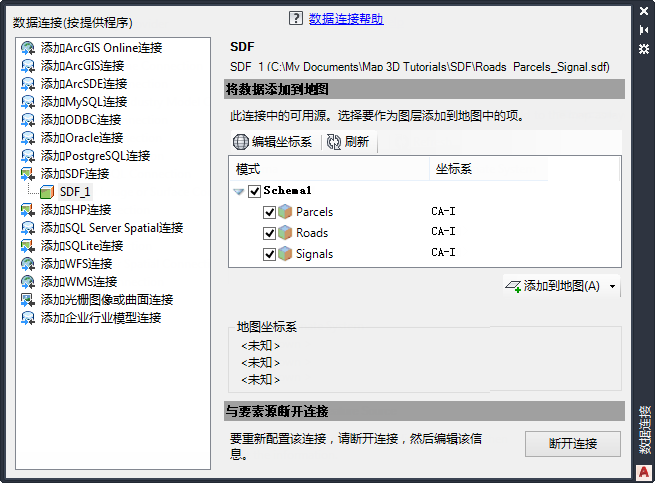Click the help question mark icon
This screenshot has height=483, width=655.
[296, 18]
